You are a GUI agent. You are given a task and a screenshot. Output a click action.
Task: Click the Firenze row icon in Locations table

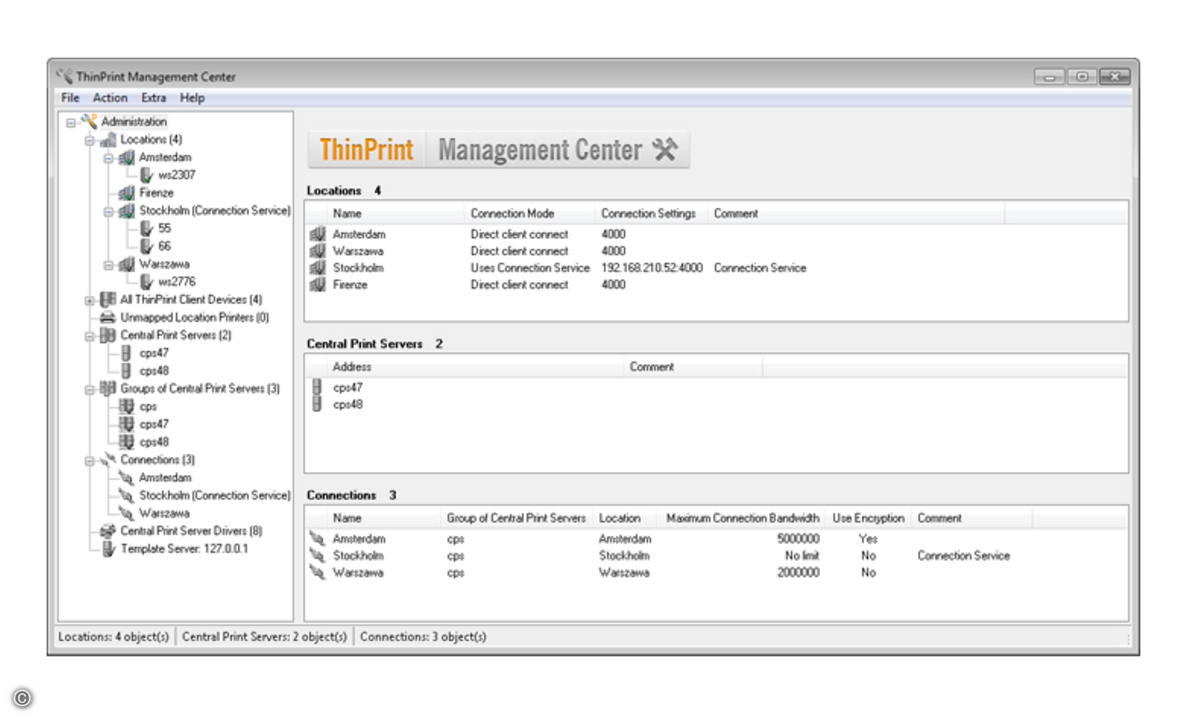coord(317,285)
